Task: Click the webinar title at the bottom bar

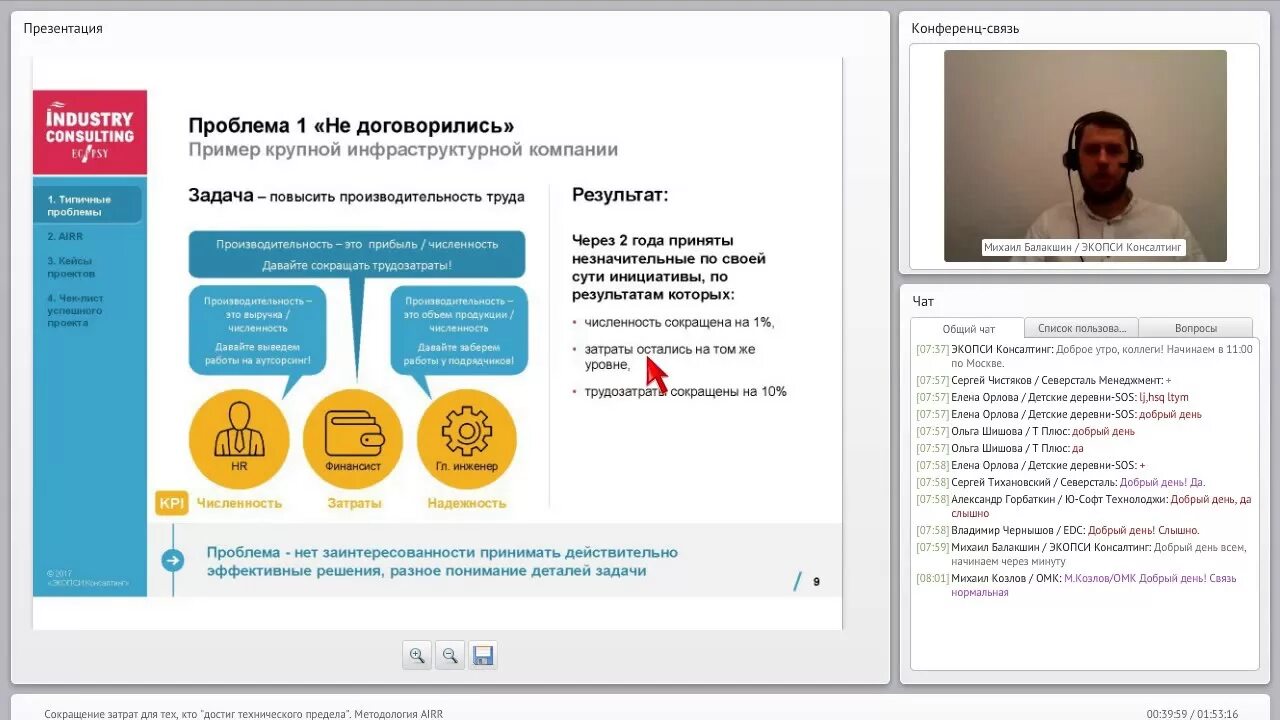Action: [x=243, y=714]
